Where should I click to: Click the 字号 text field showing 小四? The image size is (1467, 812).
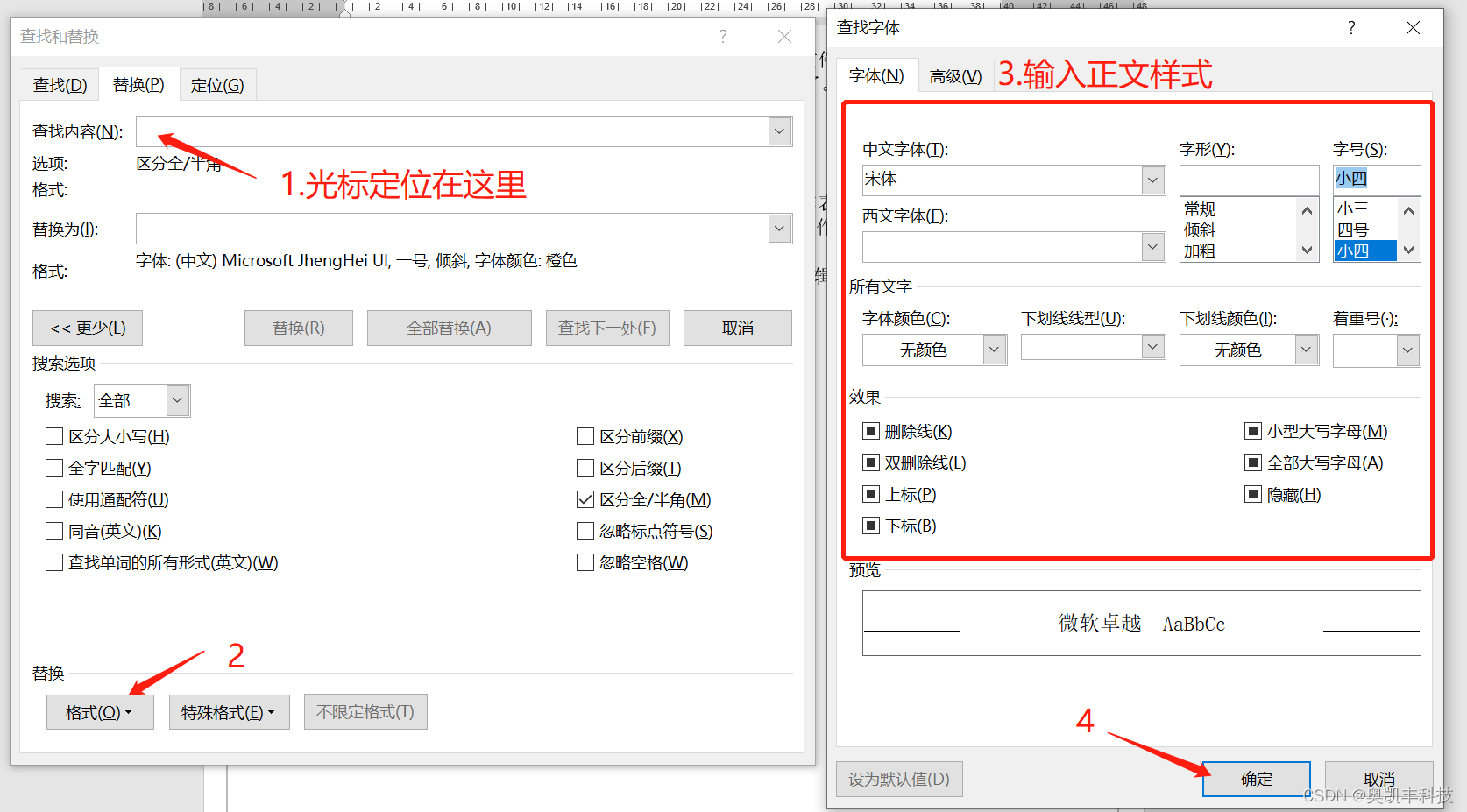coord(1377,180)
